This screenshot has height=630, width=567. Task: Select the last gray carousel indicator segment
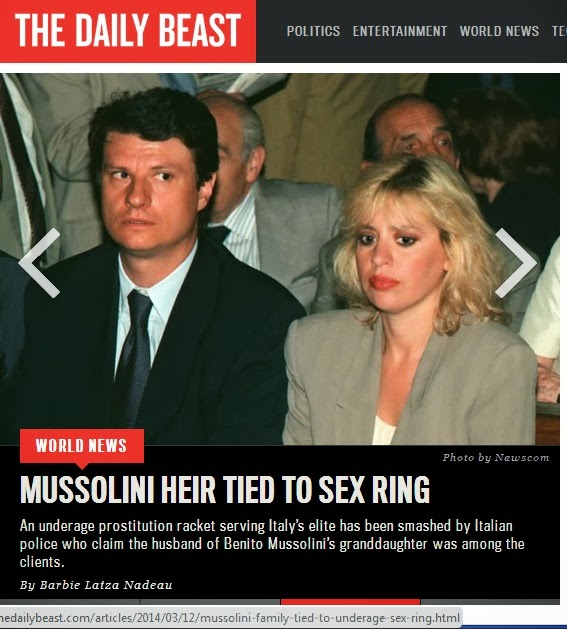point(490,601)
